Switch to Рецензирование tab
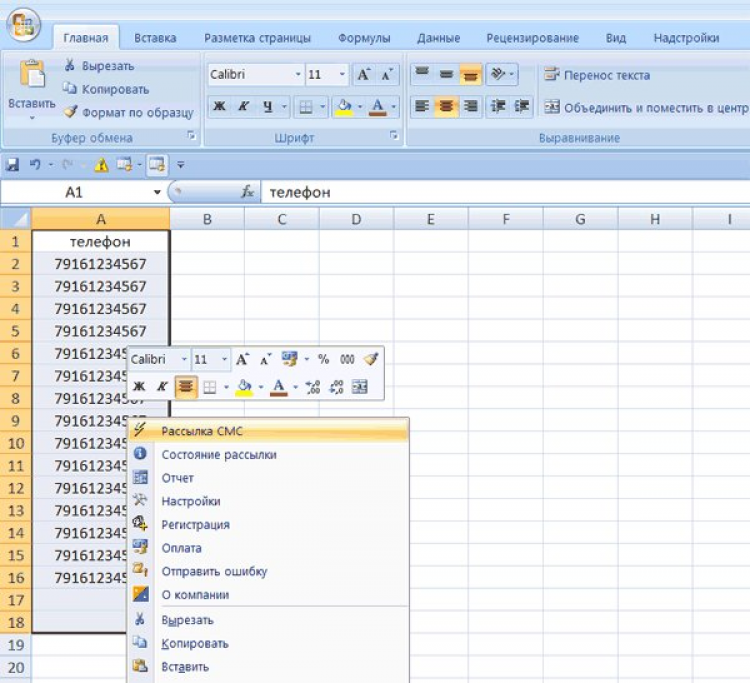 532,38
